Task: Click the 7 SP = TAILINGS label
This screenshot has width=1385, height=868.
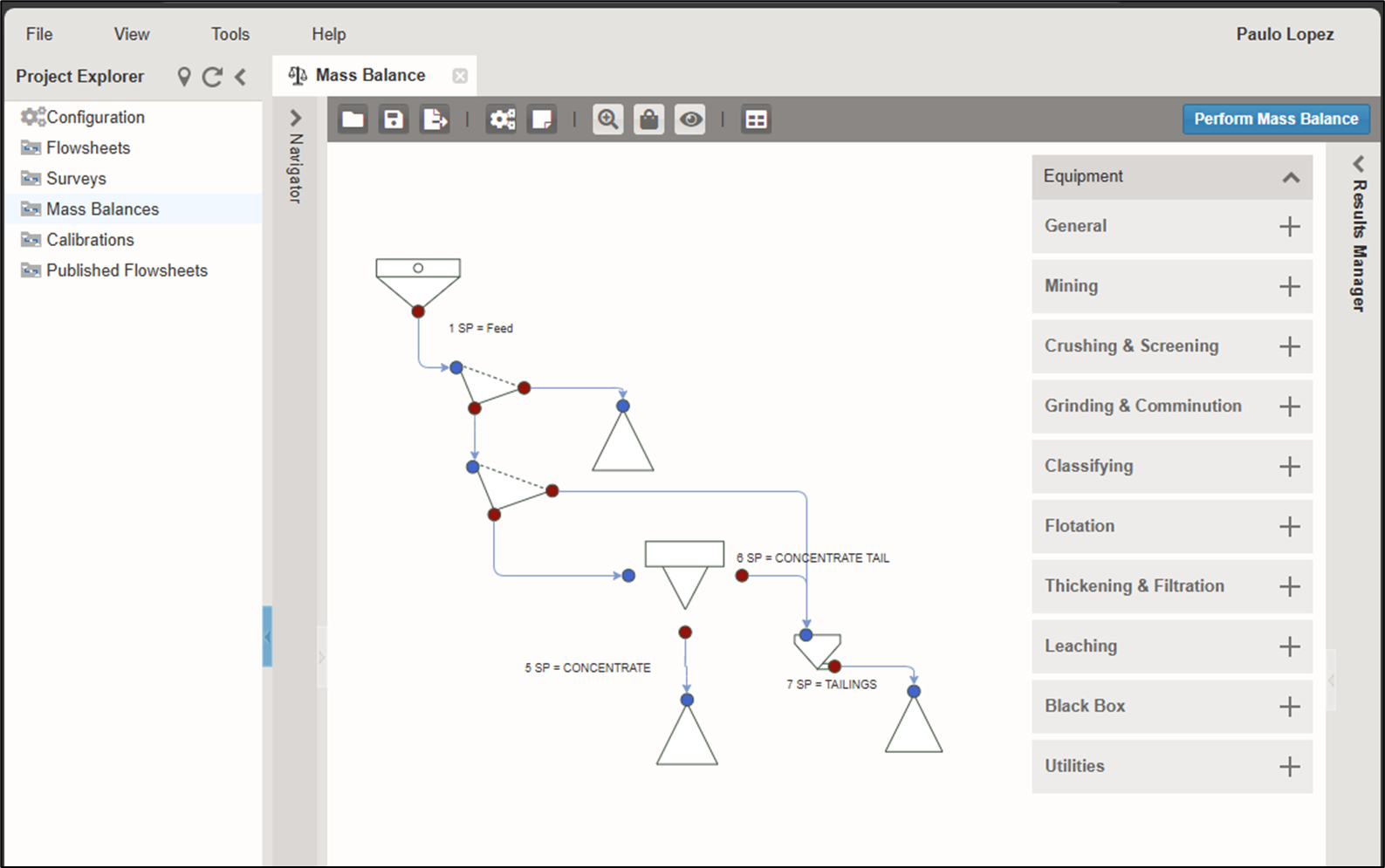Action: coord(832,684)
